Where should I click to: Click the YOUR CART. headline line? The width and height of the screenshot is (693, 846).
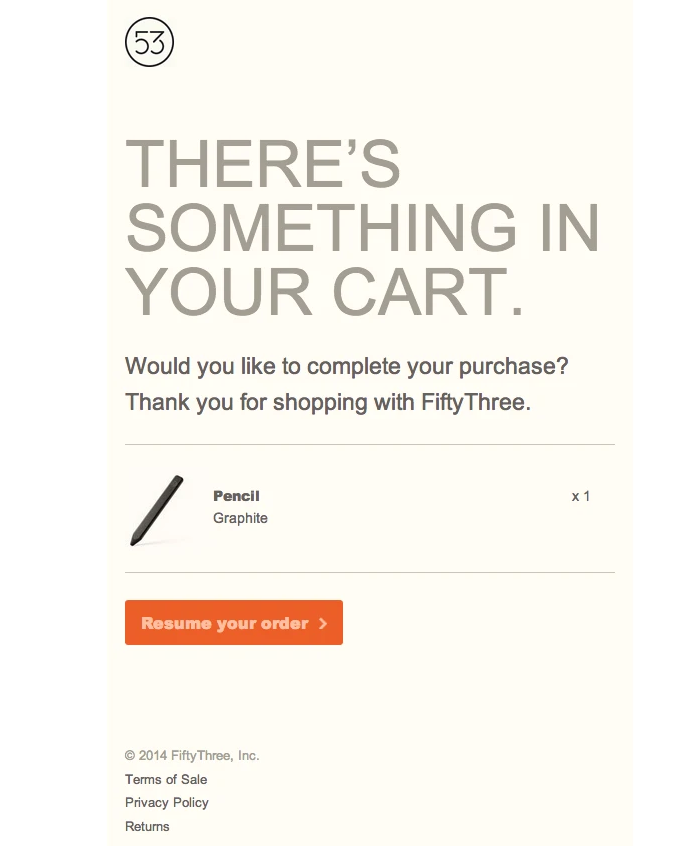point(325,292)
